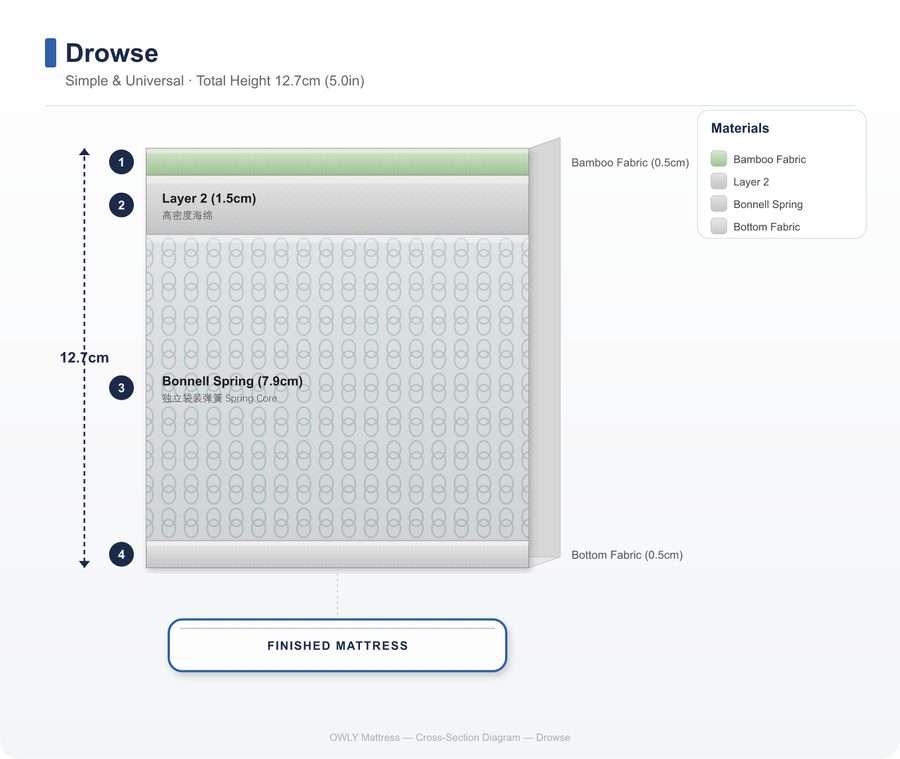
Task: Click the Bottom Fabric (0.5cm) callout
Action: point(627,555)
